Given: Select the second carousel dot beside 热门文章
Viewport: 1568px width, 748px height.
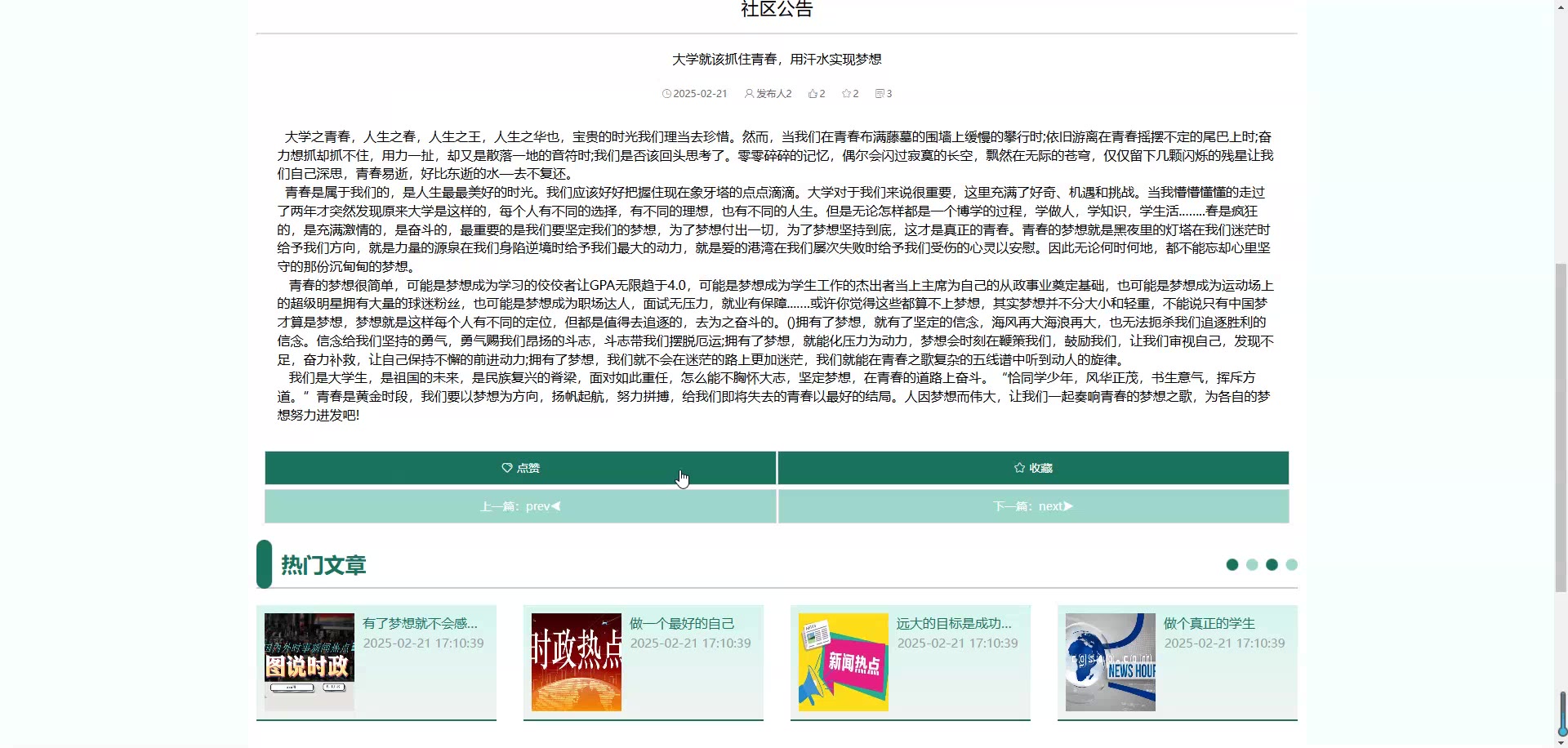Looking at the screenshot, I should pos(1252,565).
